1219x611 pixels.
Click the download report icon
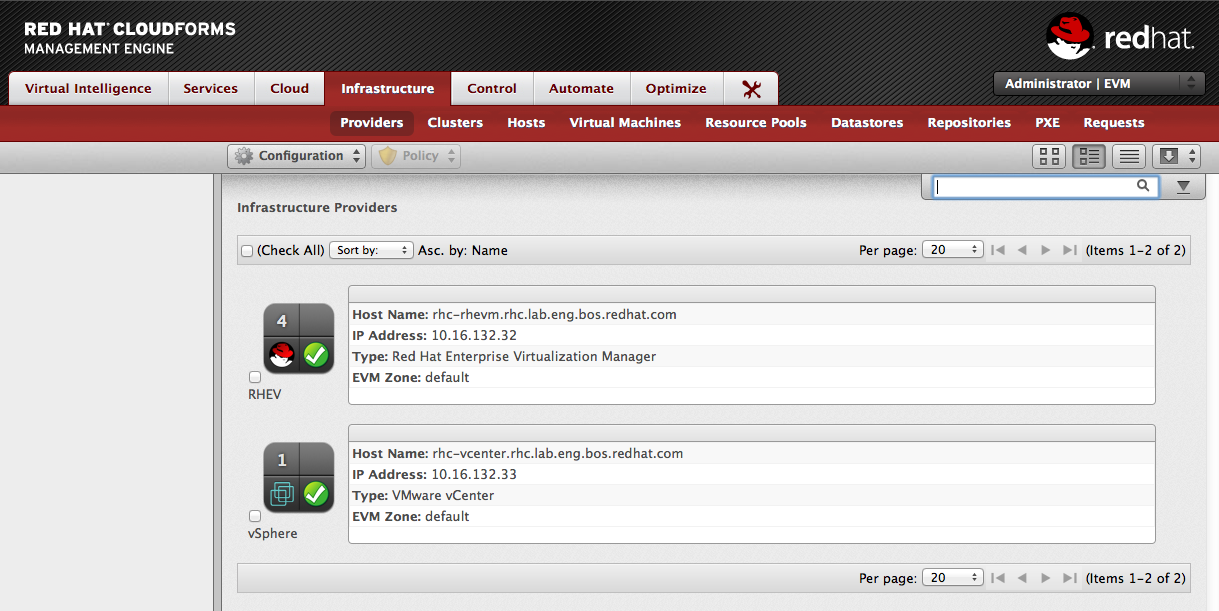coord(1175,156)
